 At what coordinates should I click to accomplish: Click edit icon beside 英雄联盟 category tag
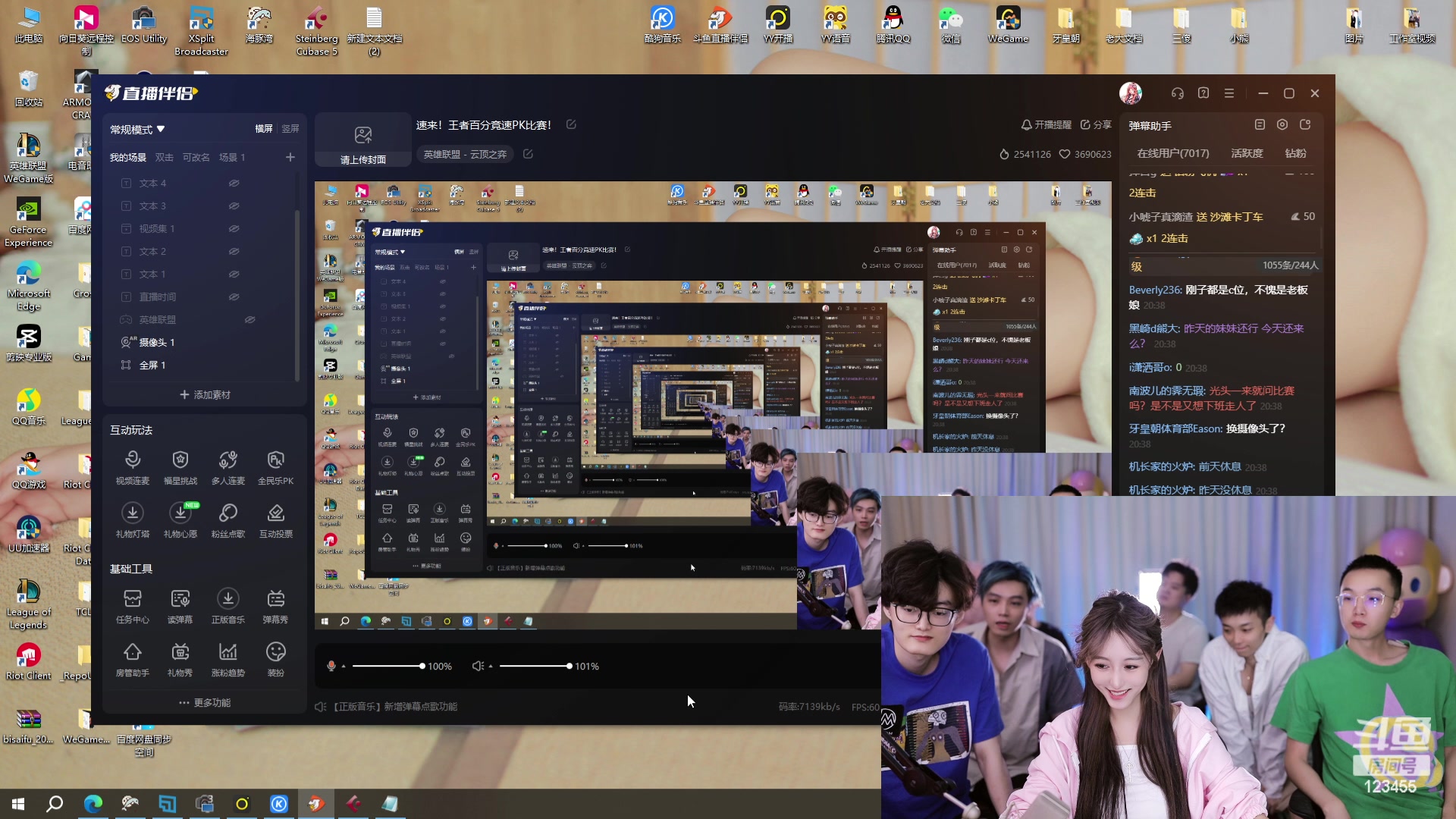[x=528, y=154]
